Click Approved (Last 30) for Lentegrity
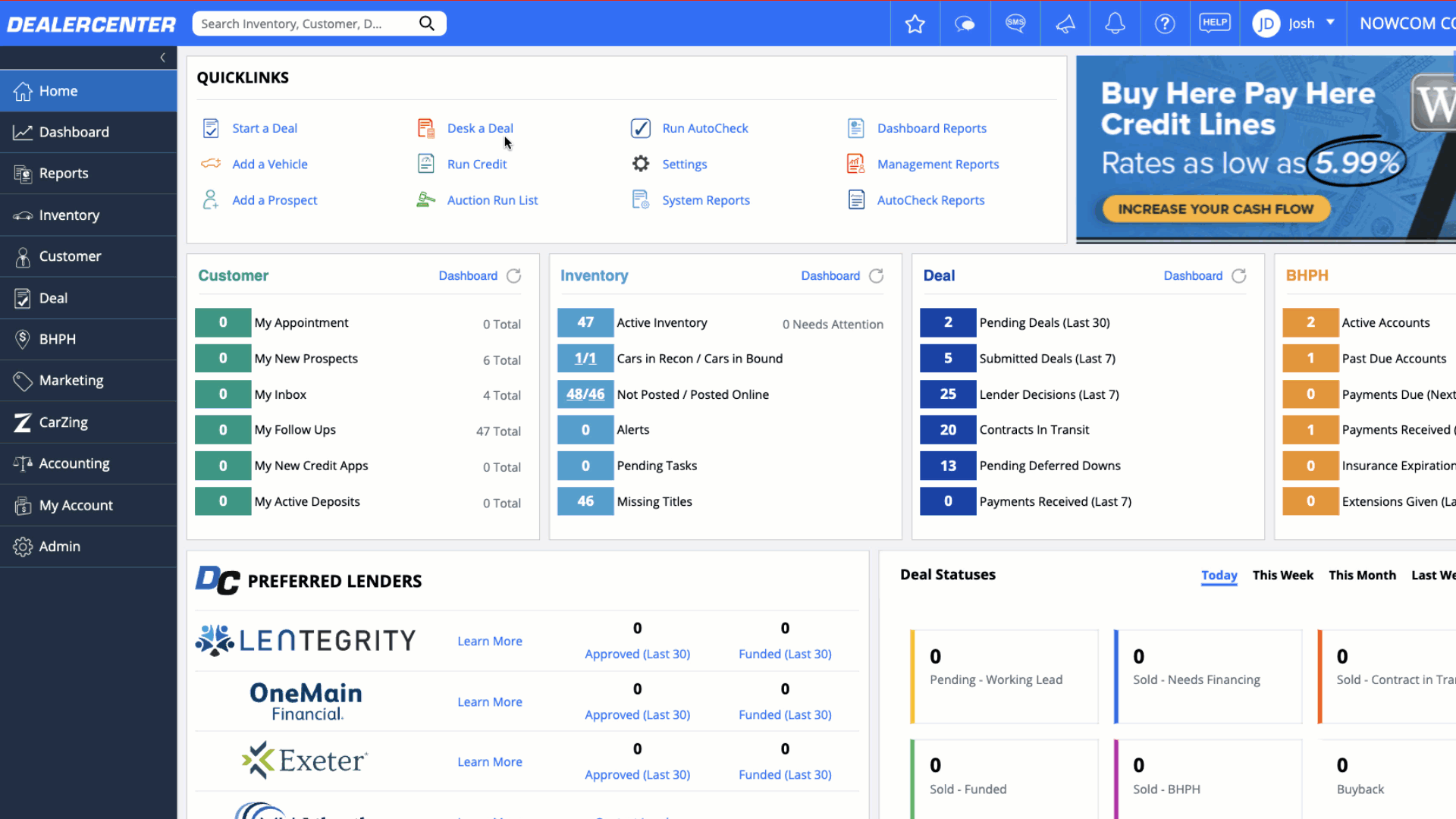Image resolution: width=1456 pixels, height=819 pixels. pyautogui.click(x=638, y=654)
